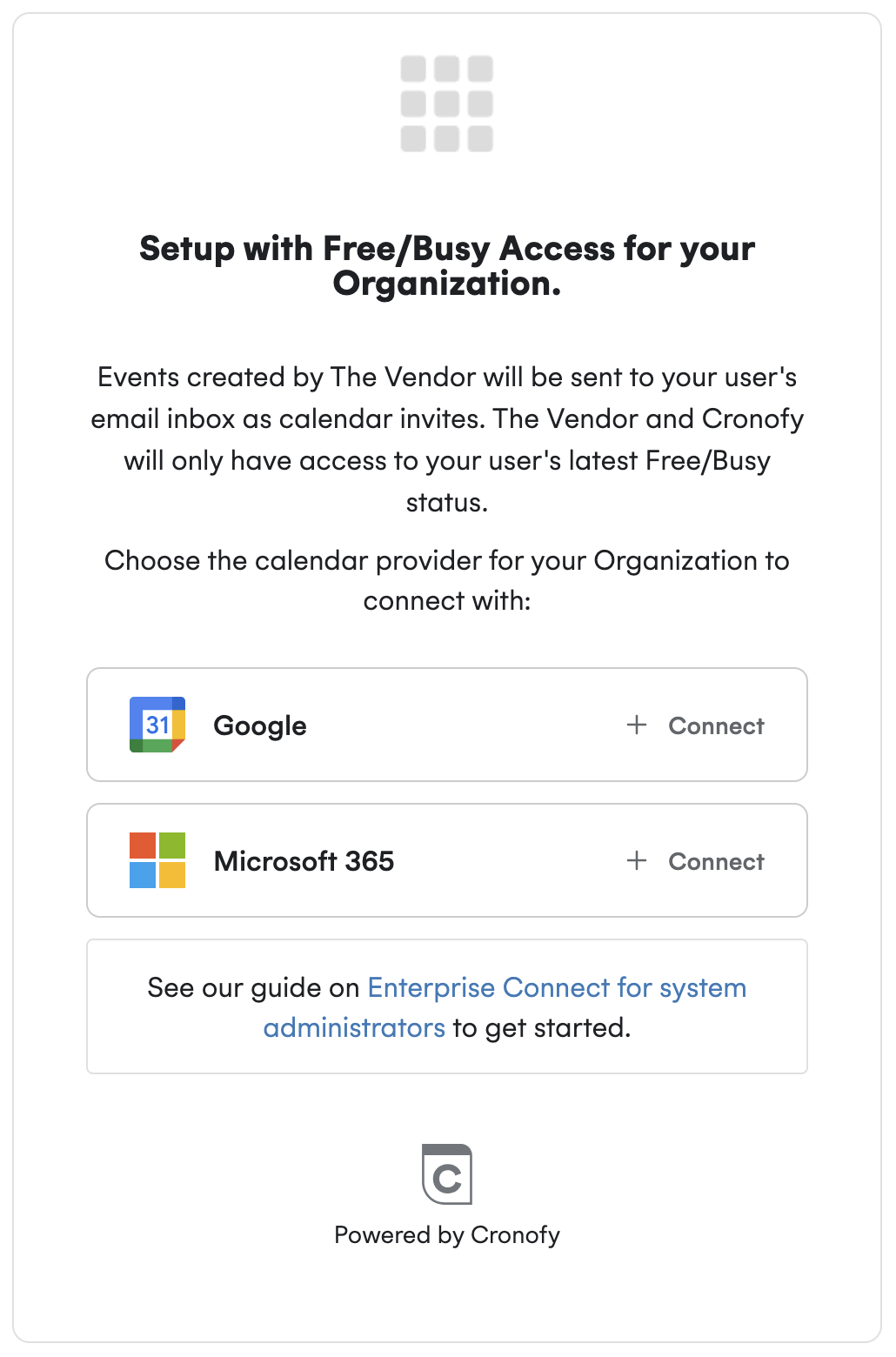Image resolution: width=896 pixels, height=1357 pixels.
Task: Click the Cronofy logo icon
Action: (x=447, y=1174)
